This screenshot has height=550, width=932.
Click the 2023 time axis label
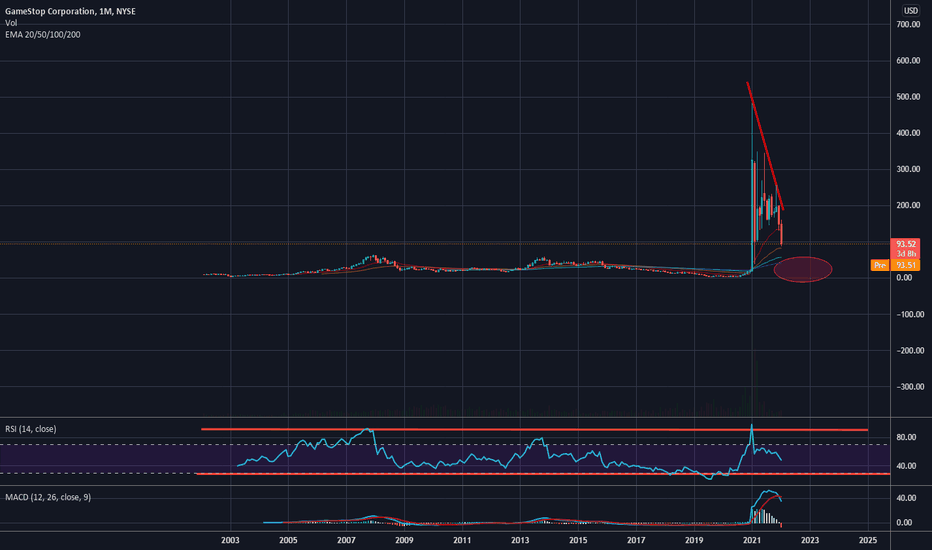click(810, 540)
